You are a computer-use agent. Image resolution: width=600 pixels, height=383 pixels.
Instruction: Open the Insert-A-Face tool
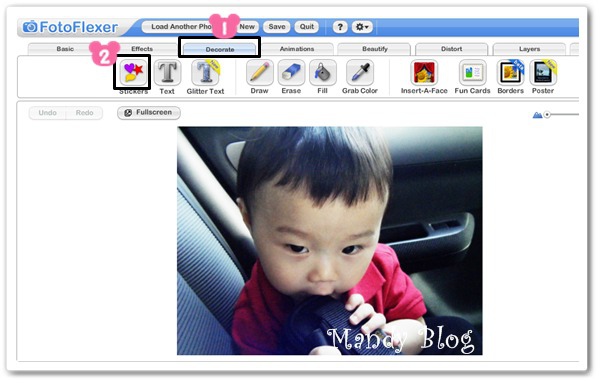click(x=424, y=72)
